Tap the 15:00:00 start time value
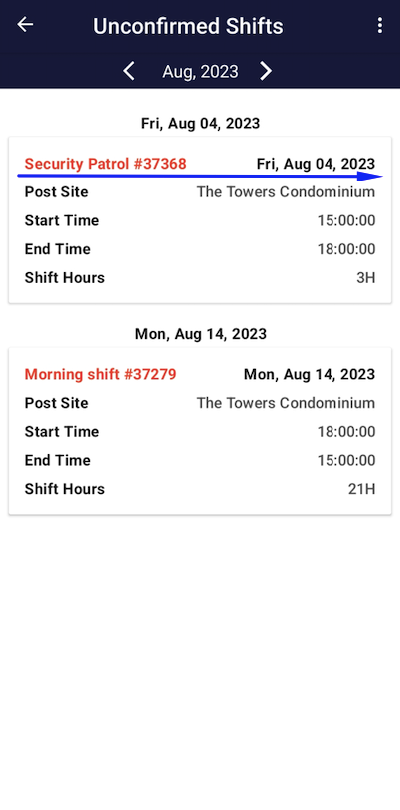Screen dimensions: 400x810 pos(346,221)
